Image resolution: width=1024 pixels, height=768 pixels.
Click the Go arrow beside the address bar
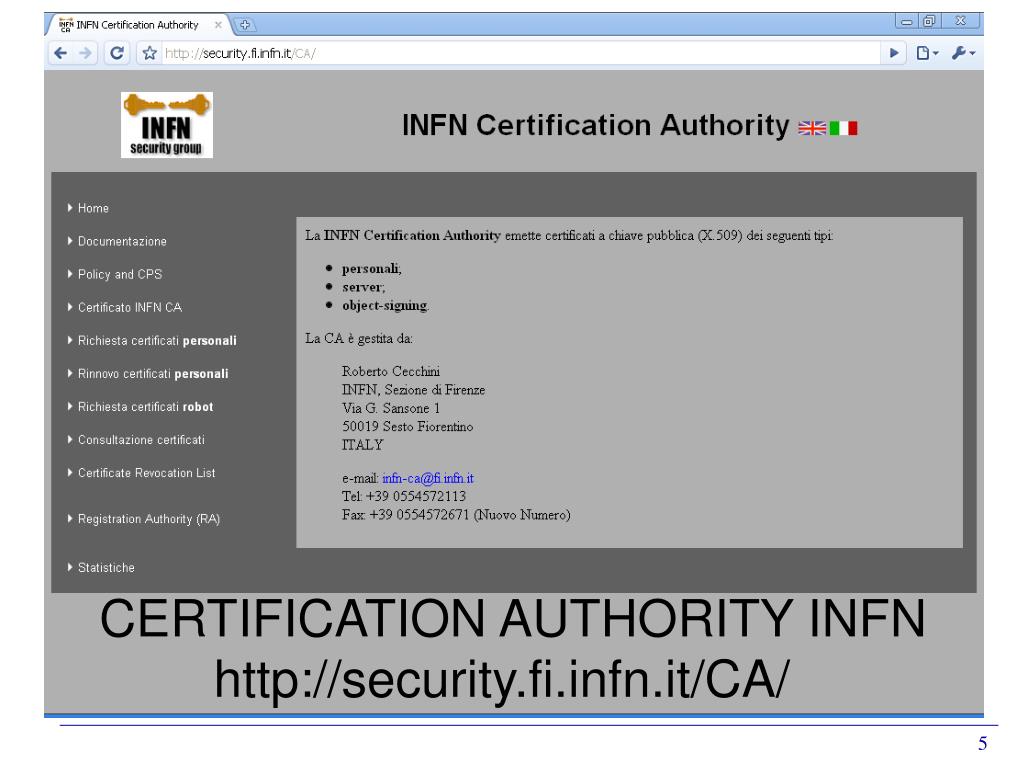(894, 53)
